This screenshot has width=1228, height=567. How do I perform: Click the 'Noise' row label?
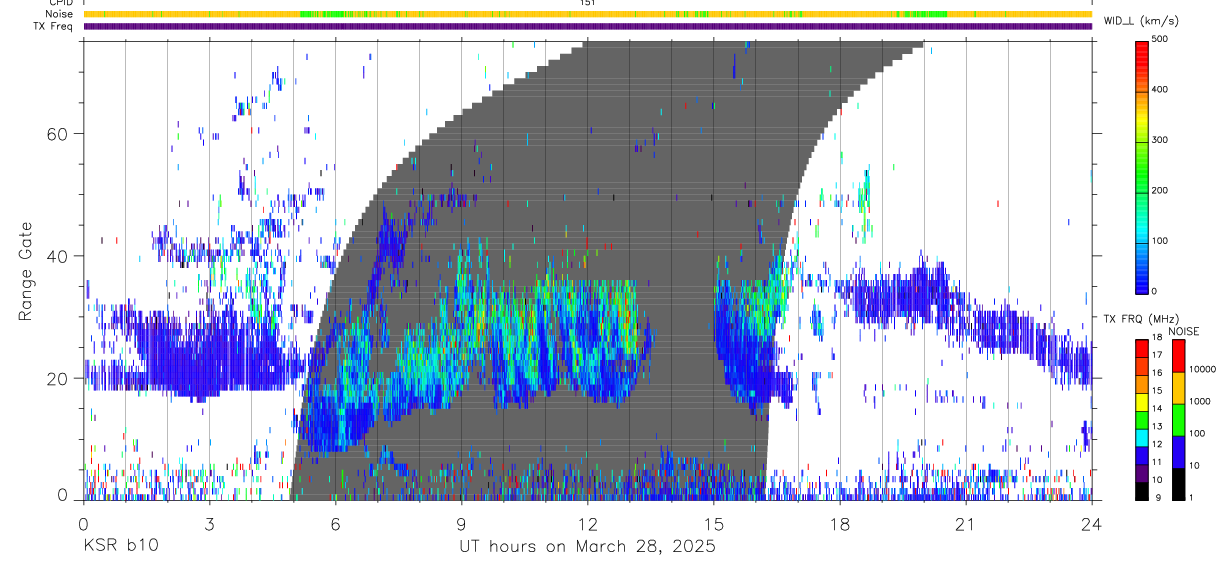[x=59, y=14]
